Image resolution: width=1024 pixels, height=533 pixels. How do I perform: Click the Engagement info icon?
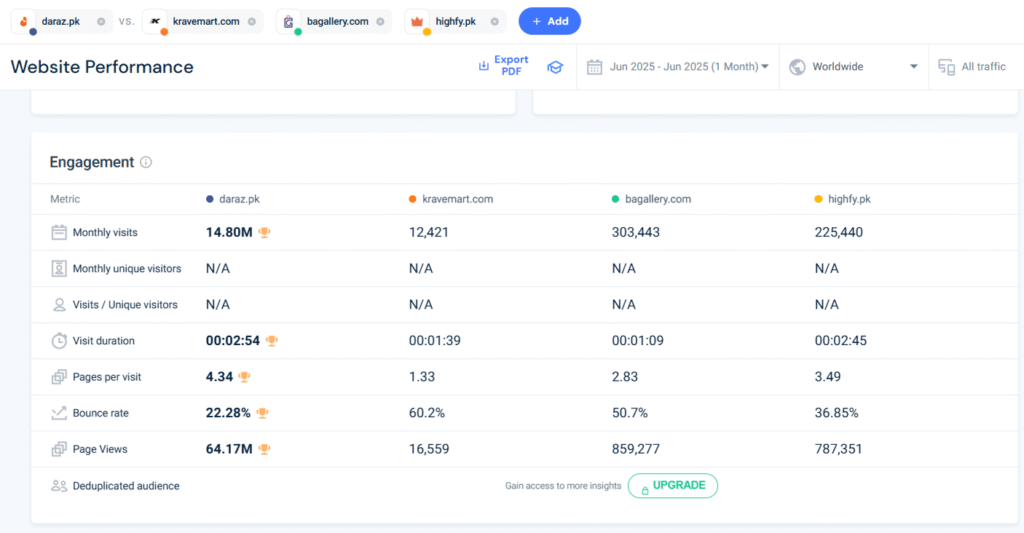coord(146,162)
